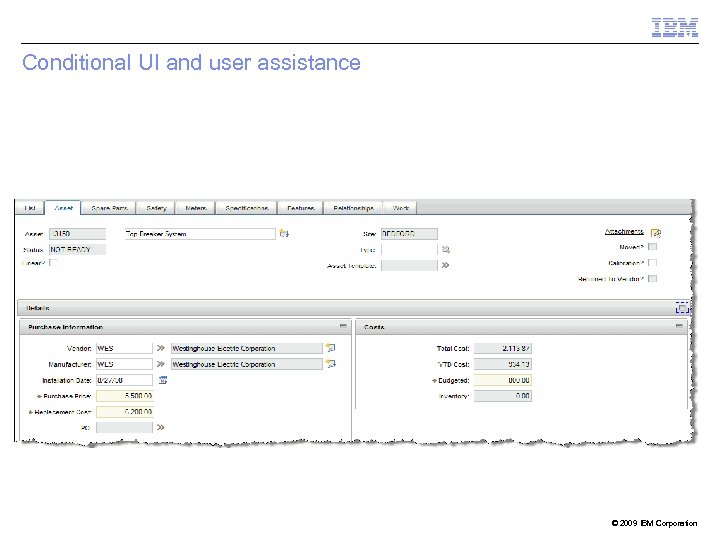Click the Installation Date field
The width and height of the screenshot is (720, 540).
[124, 380]
